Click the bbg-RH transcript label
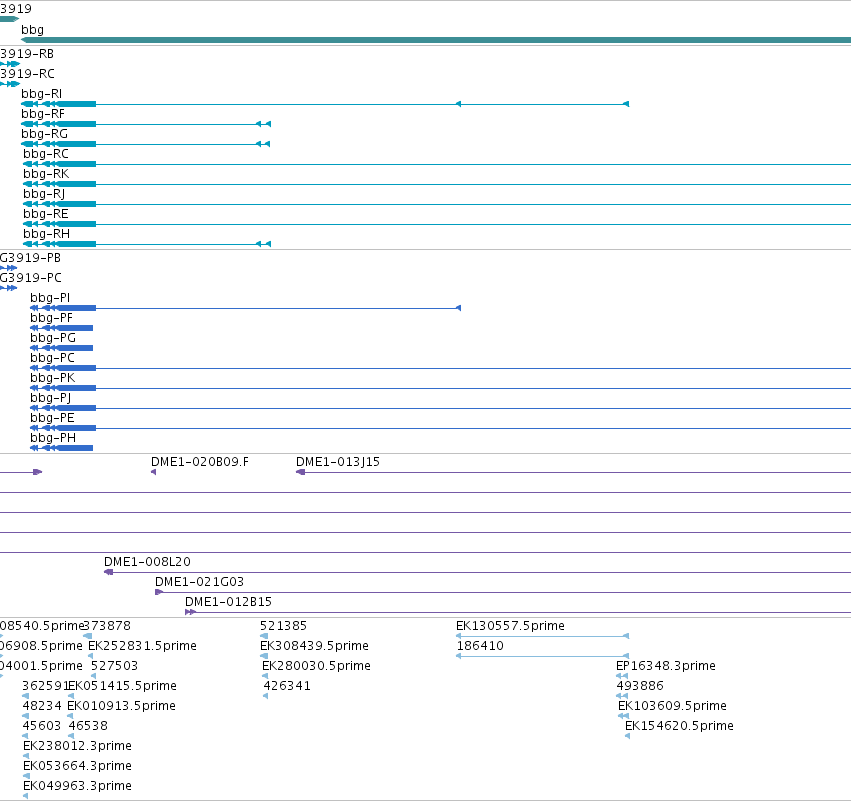This screenshot has height=801, width=851. 46,234
